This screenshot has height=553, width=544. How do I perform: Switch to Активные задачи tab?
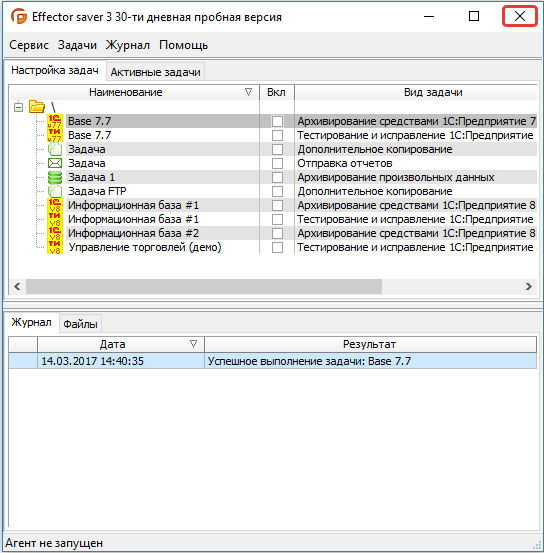coord(156,72)
